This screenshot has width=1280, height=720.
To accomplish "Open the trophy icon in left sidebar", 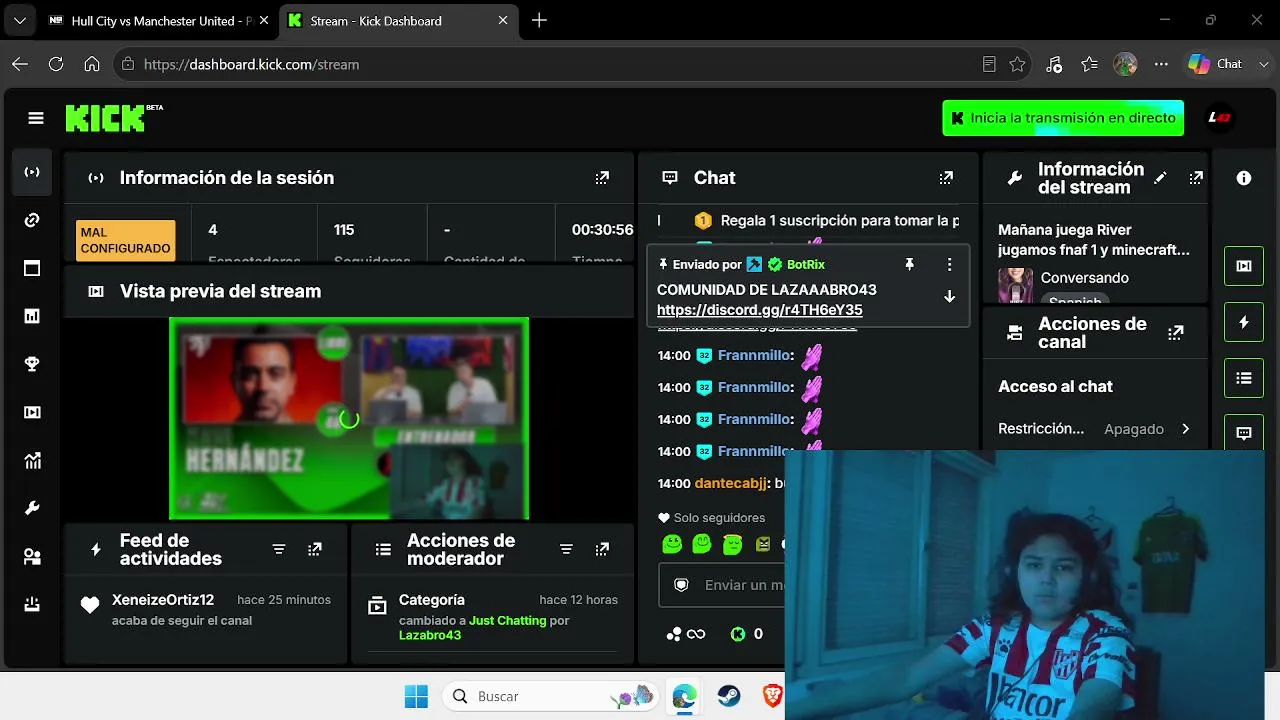I will [32, 364].
